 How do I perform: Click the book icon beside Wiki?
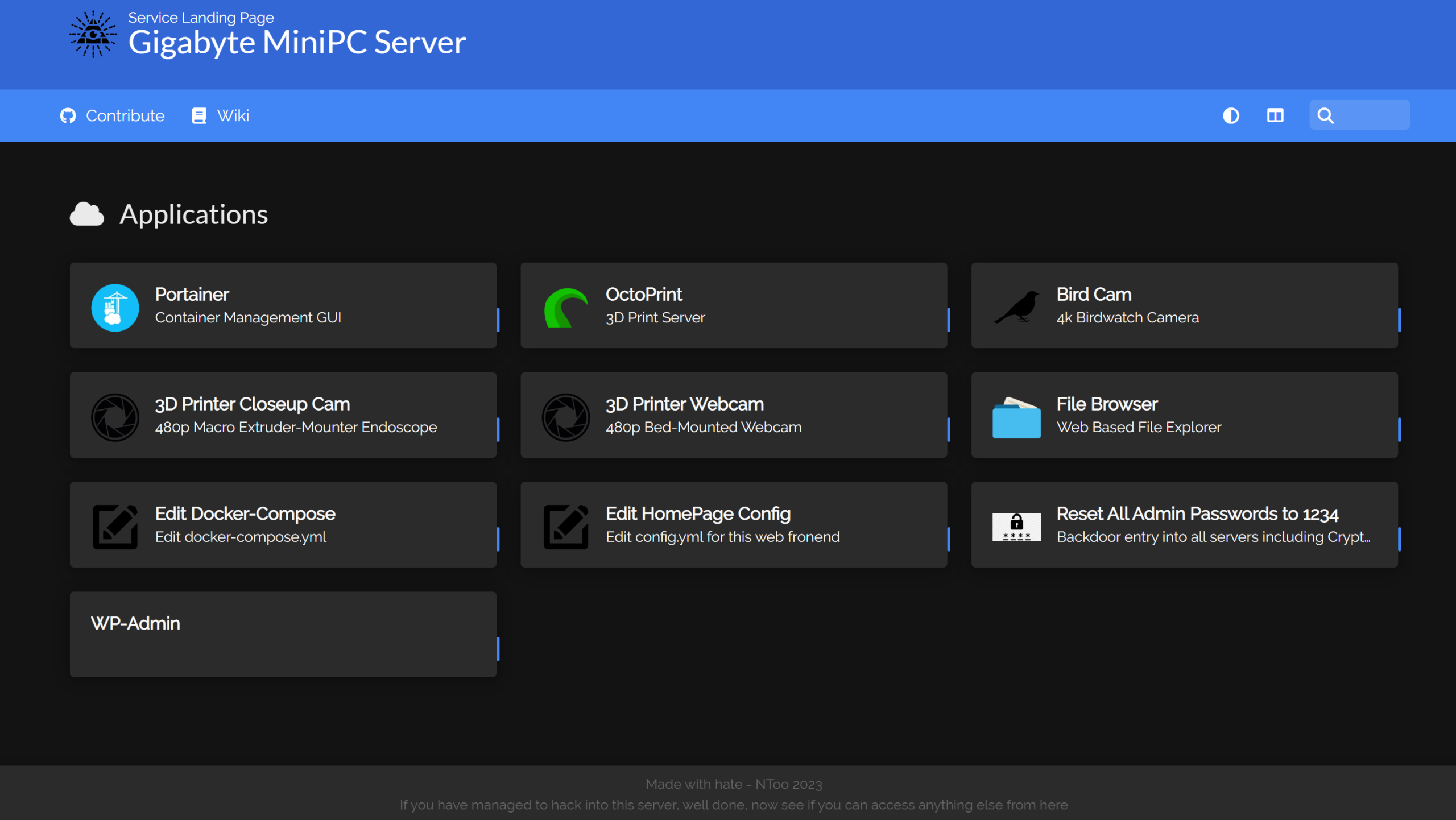click(198, 116)
